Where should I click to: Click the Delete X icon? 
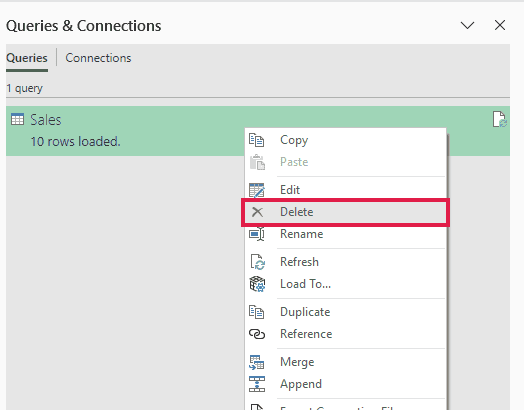click(x=257, y=212)
